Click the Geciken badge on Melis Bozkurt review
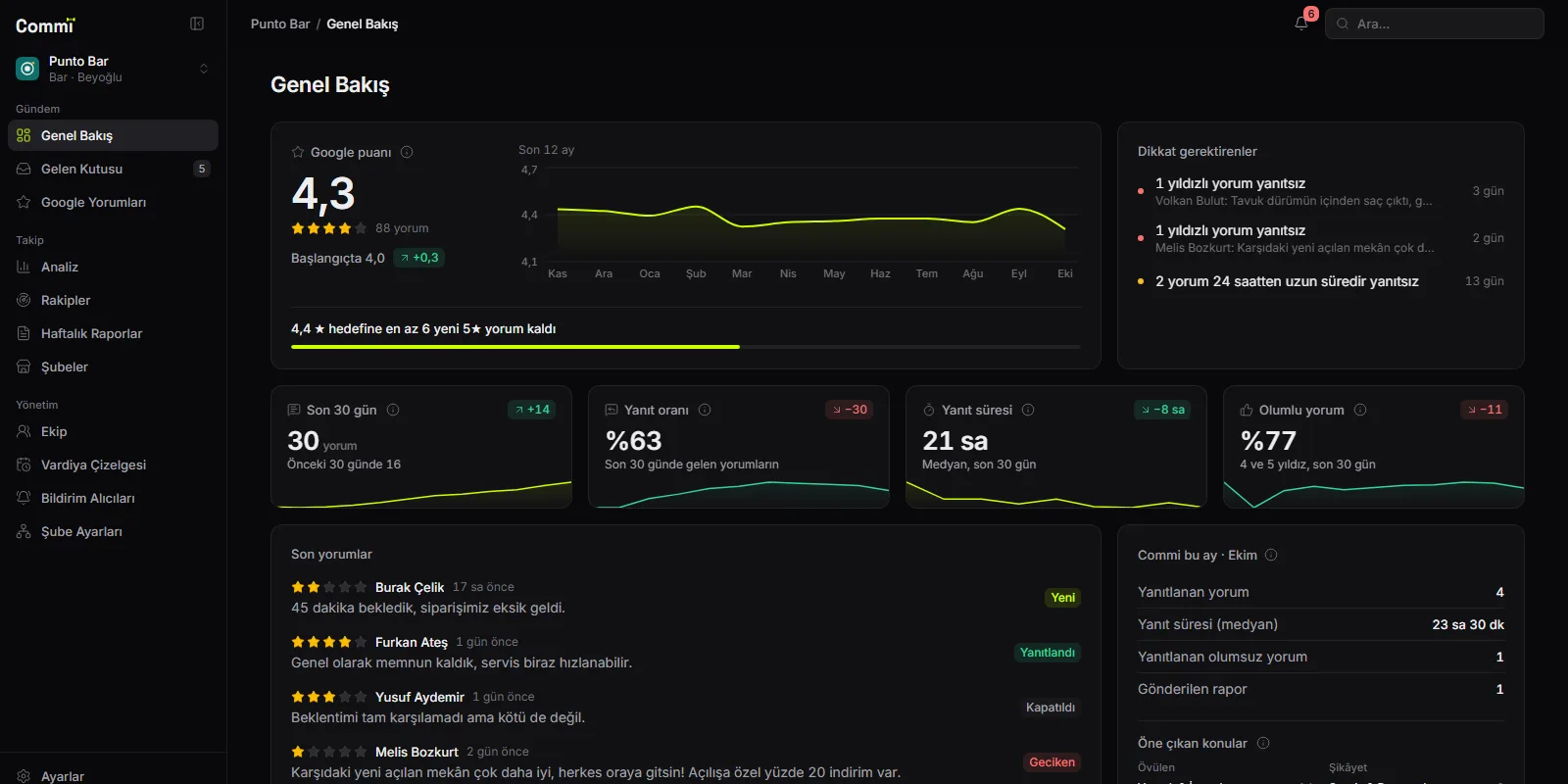 pyautogui.click(x=1053, y=761)
